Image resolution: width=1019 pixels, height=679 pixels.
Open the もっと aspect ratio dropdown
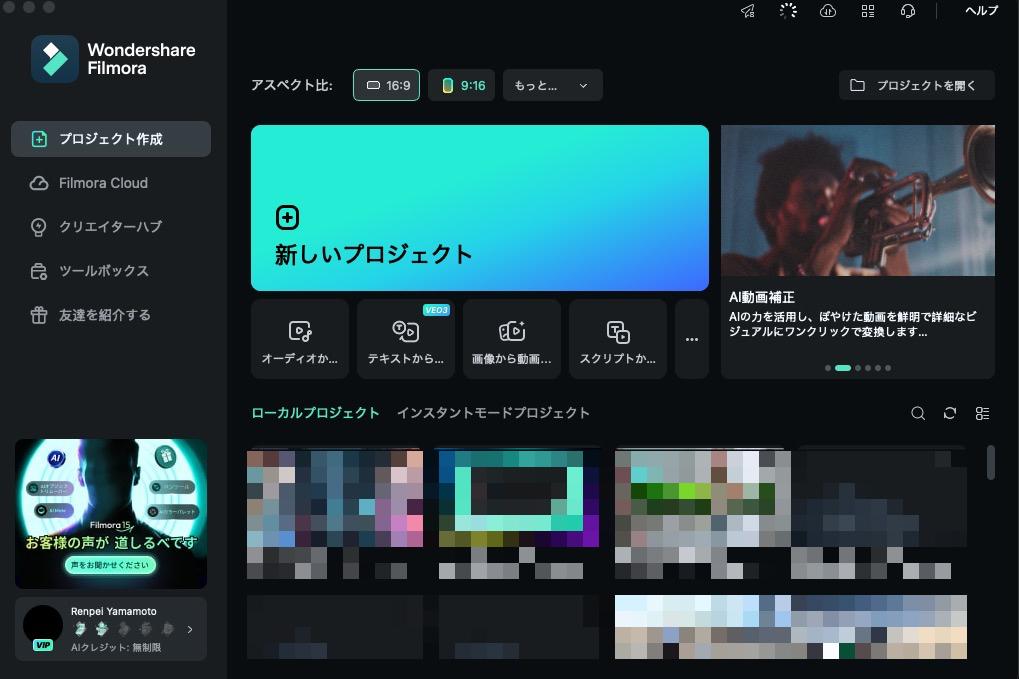pos(552,85)
